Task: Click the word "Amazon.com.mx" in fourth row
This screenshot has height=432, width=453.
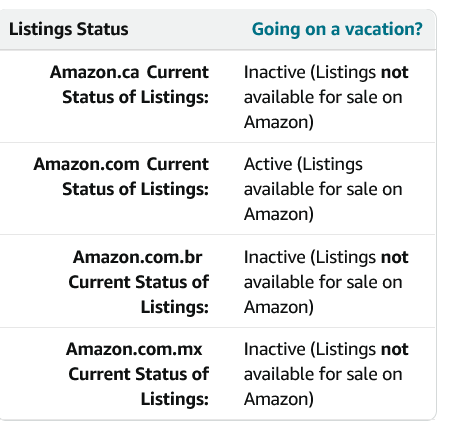Action: 134,349
